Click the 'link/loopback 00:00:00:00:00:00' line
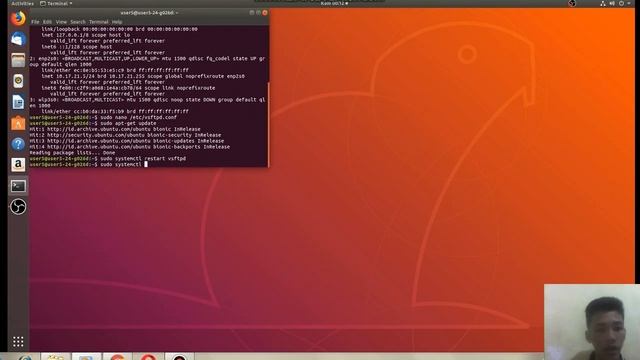 [119, 29]
